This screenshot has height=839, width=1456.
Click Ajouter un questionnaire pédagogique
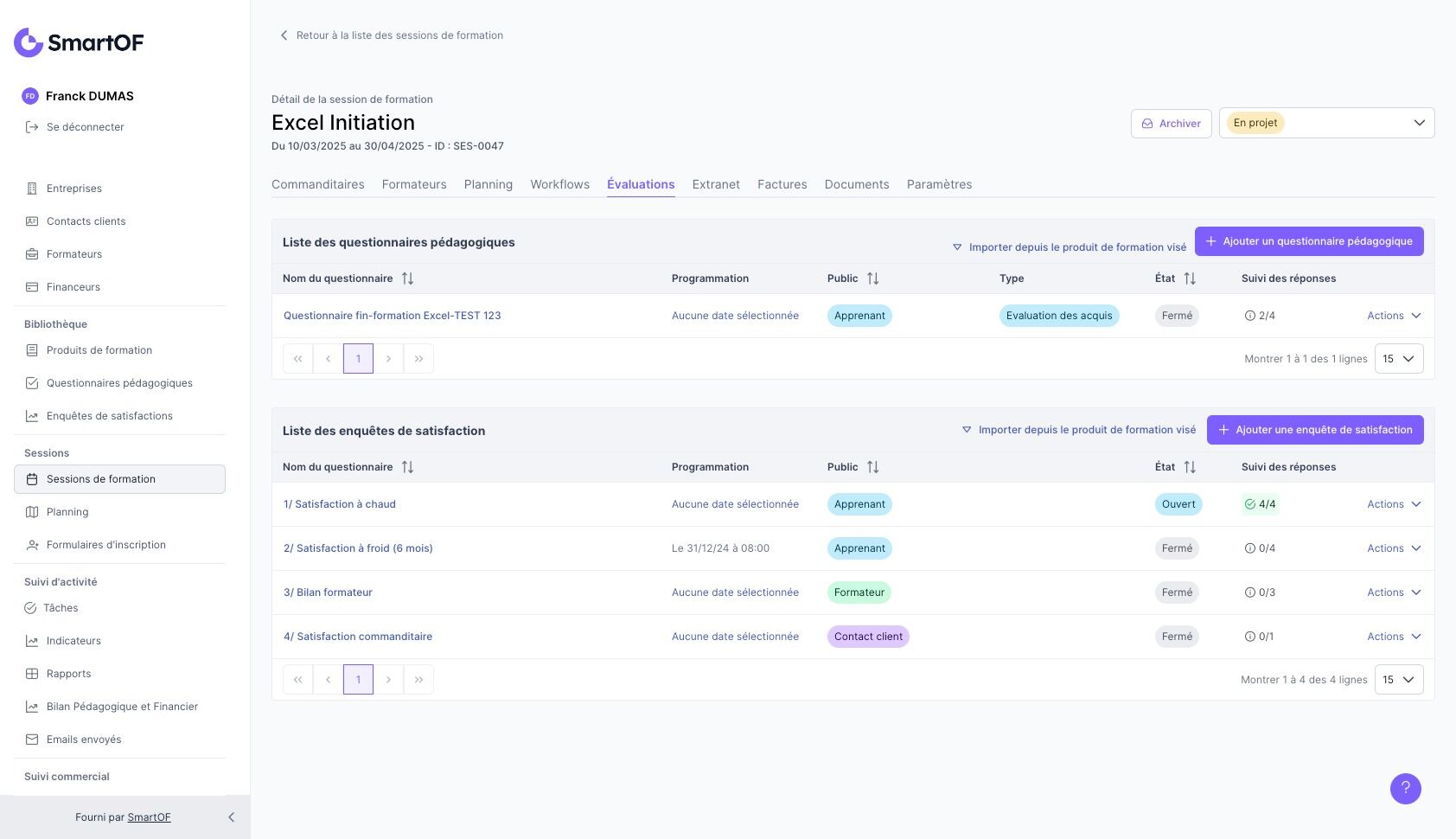pyautogui.click(x=1309, y=241)
